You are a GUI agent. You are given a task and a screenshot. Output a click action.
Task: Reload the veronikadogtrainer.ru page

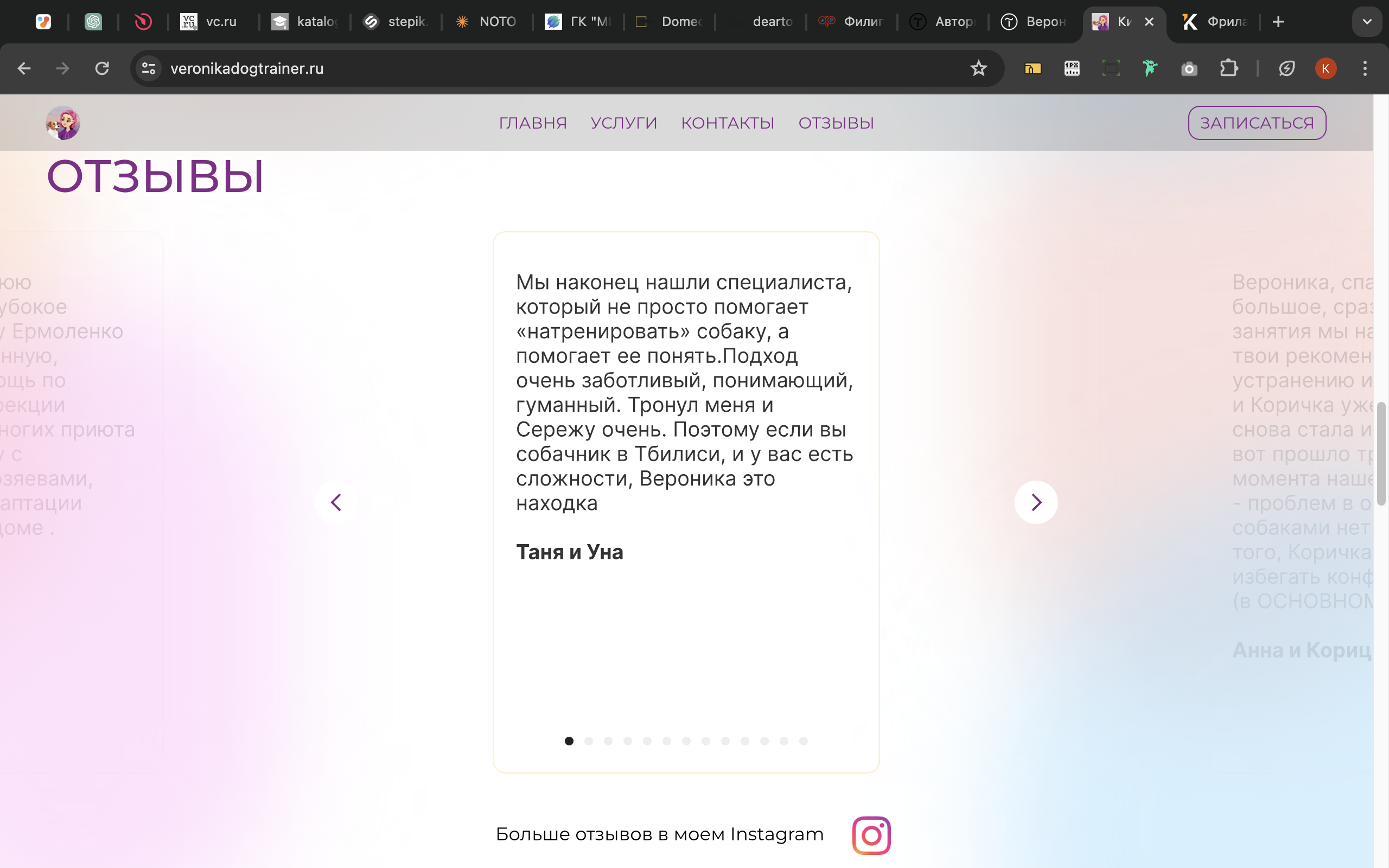[x=102, y=68]
